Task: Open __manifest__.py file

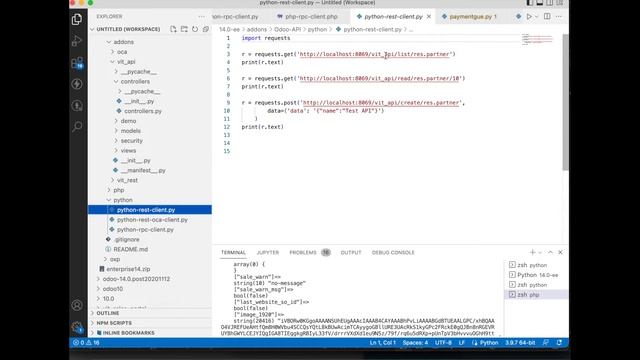Action: click(143, 170)
